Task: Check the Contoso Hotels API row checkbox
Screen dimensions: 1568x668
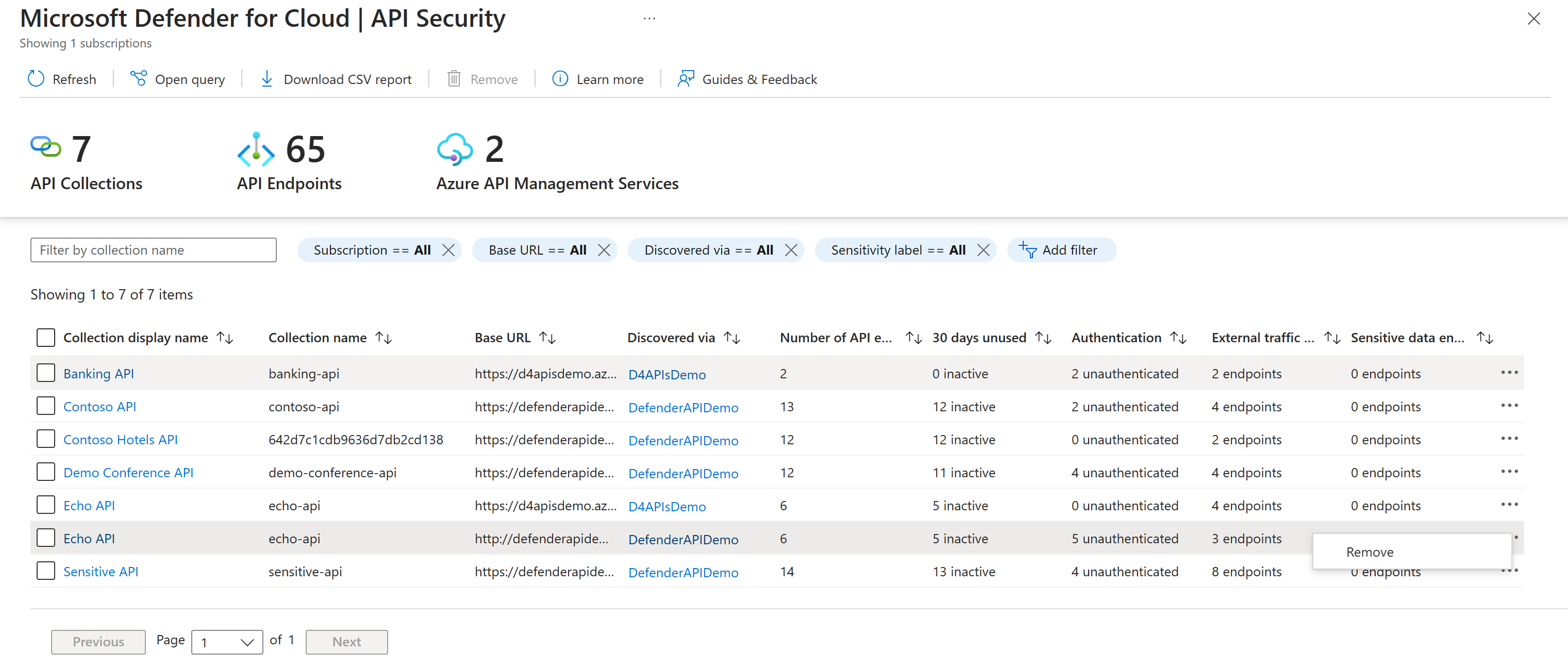Action: [46, 439]
